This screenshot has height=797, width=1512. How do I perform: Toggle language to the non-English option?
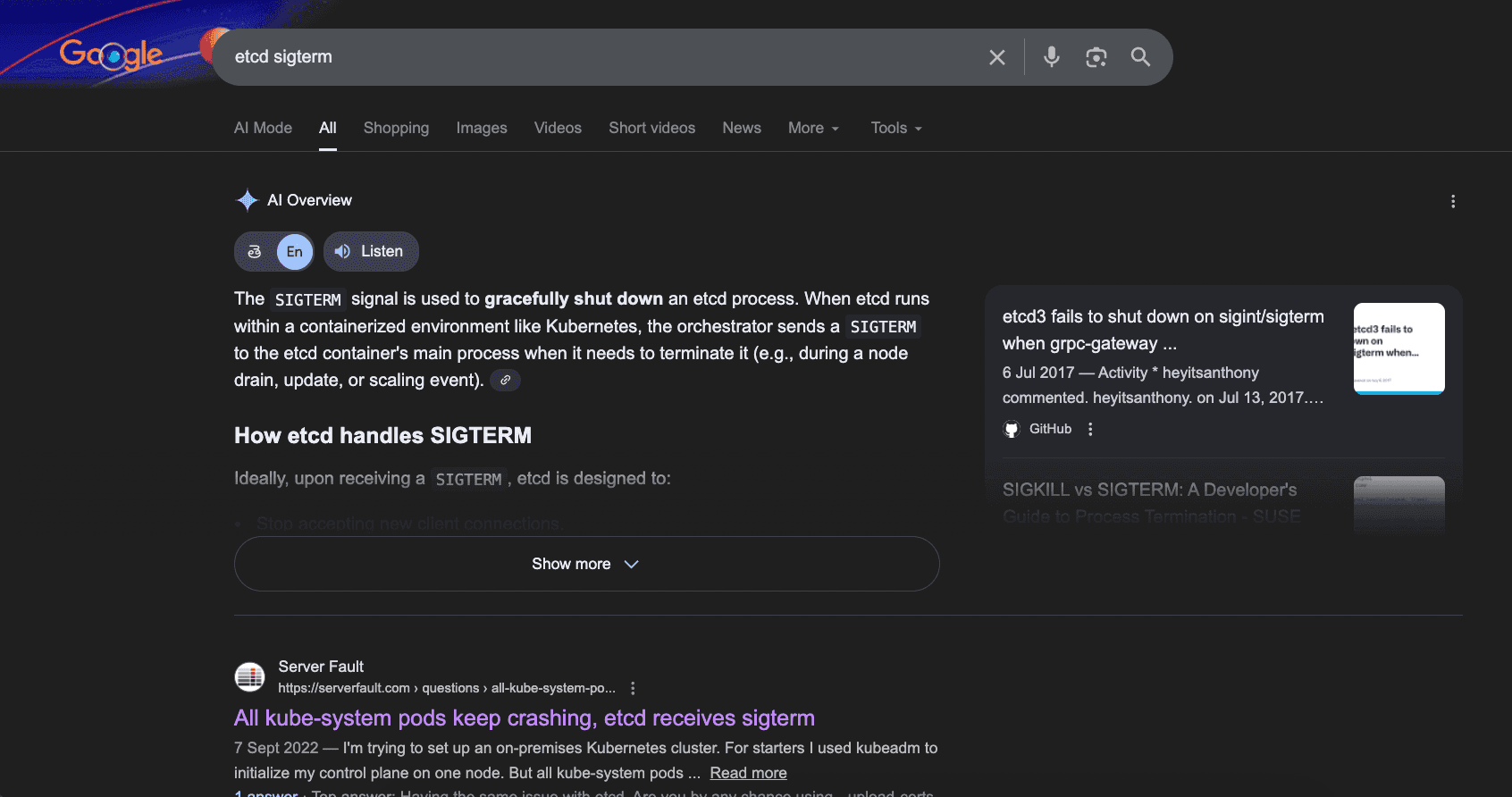[x=255, y=252]
